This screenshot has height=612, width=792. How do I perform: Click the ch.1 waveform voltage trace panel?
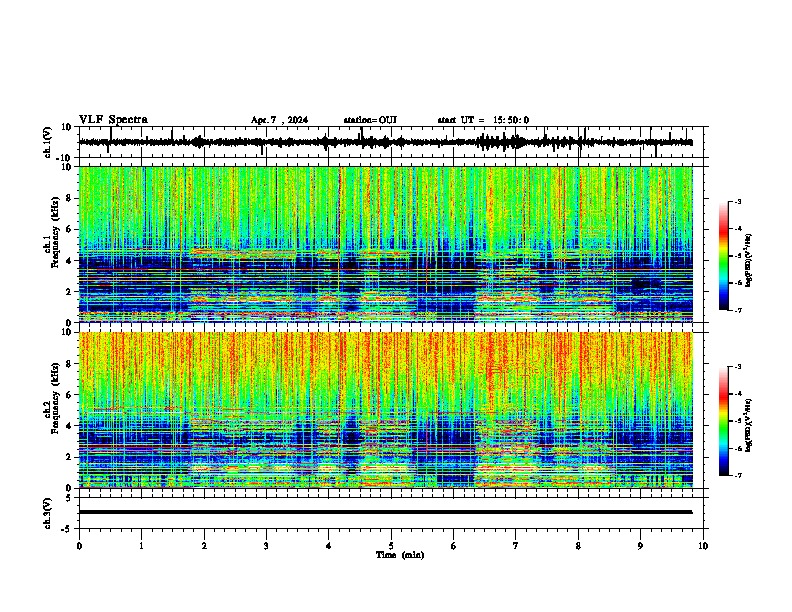(393, 142)
